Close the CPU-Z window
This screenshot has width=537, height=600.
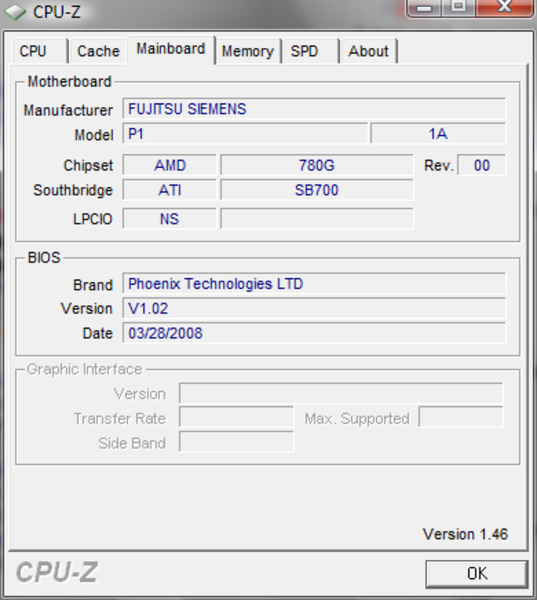coord(504,8)
